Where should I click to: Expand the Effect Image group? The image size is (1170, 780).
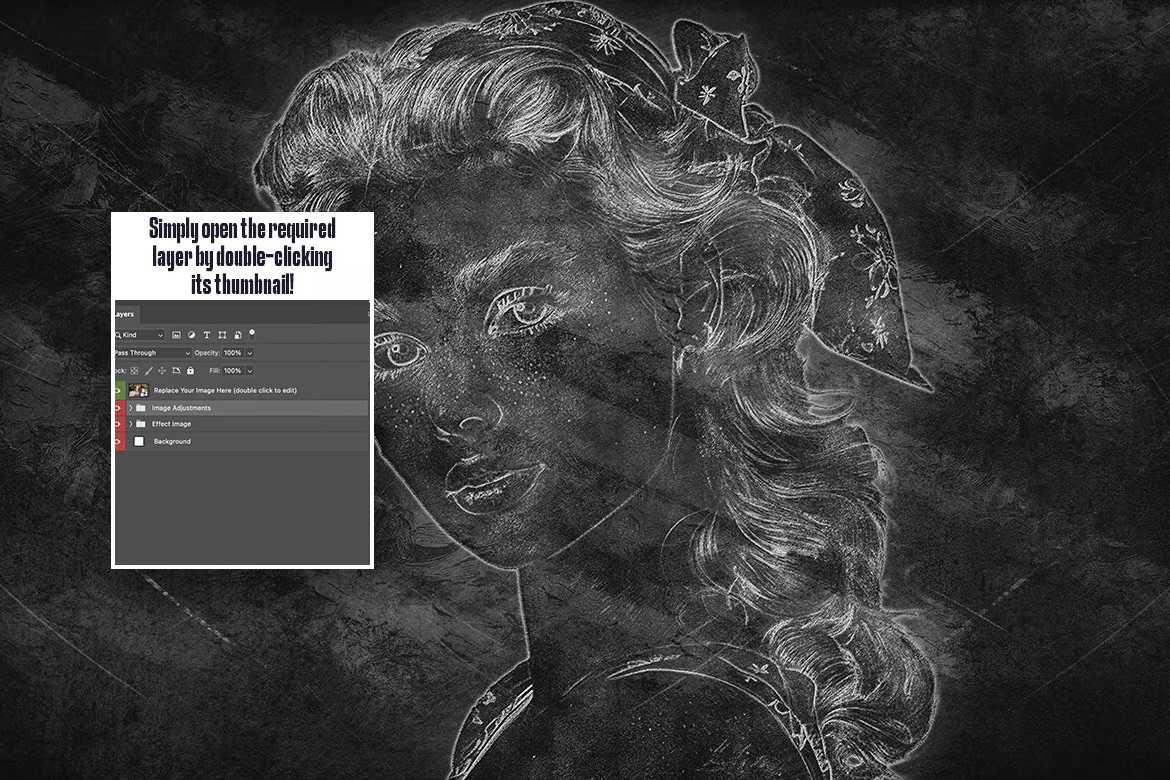pyautogui.click(x=130, y=424)
